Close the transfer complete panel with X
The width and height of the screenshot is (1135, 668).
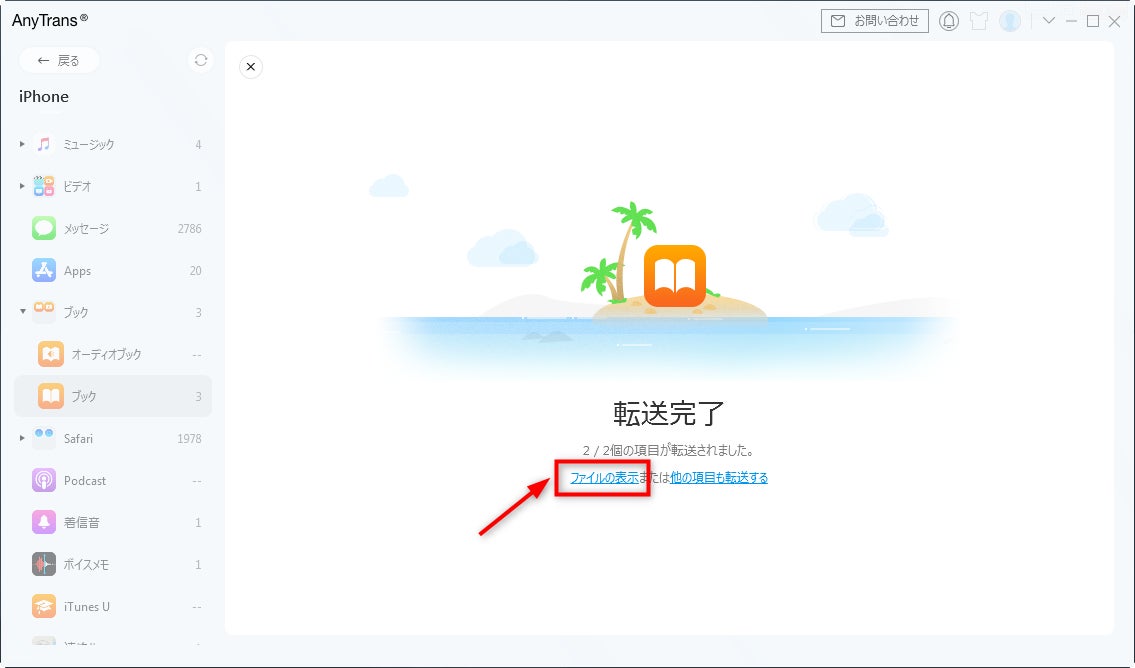[250, 67]
